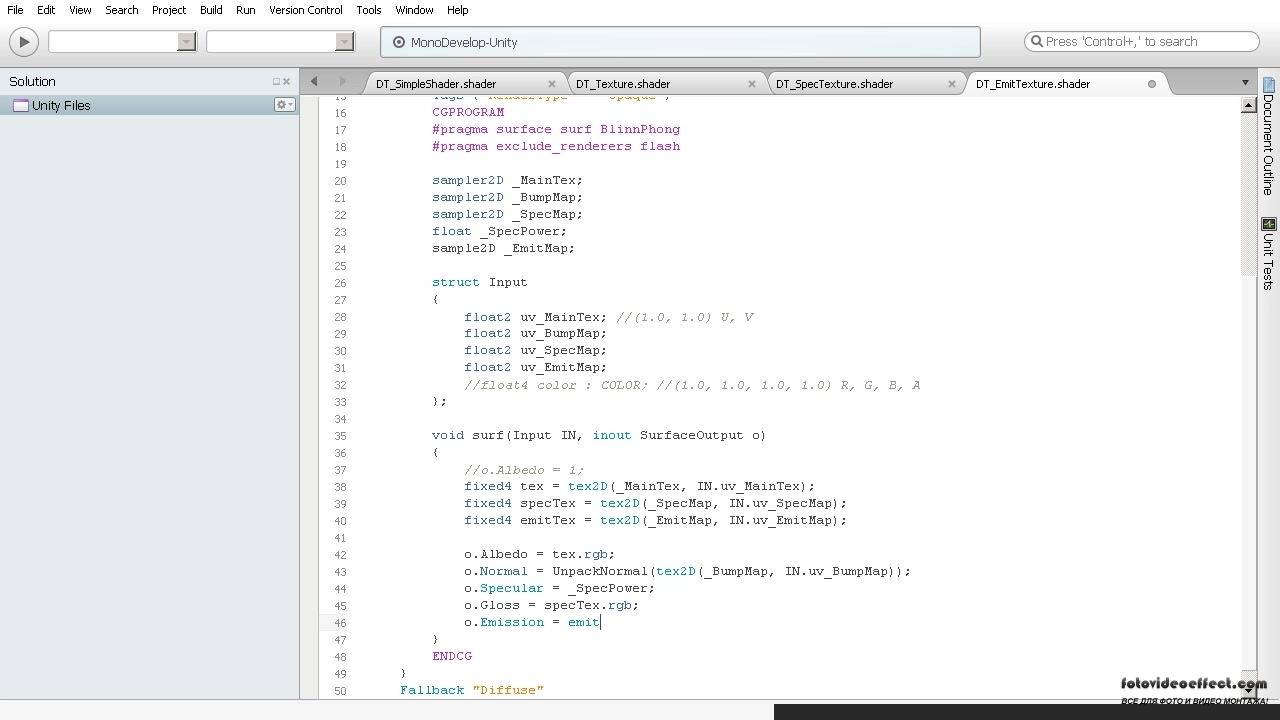Image resolution: width=1280 pixels, height=720 pixels.
Task: Open the Search menu
Action: [122, 10]
